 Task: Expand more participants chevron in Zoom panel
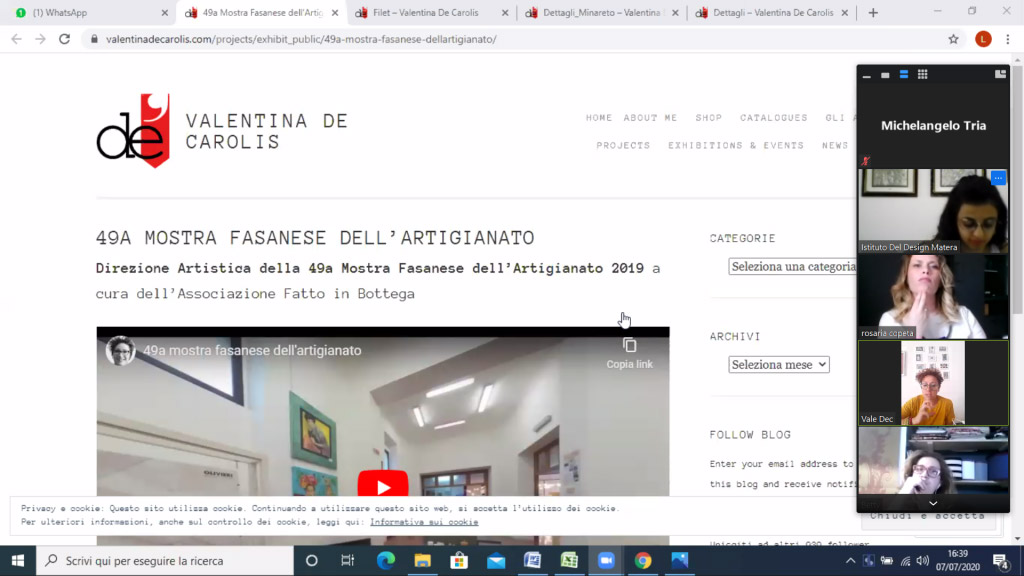click(x=933, y=504)
